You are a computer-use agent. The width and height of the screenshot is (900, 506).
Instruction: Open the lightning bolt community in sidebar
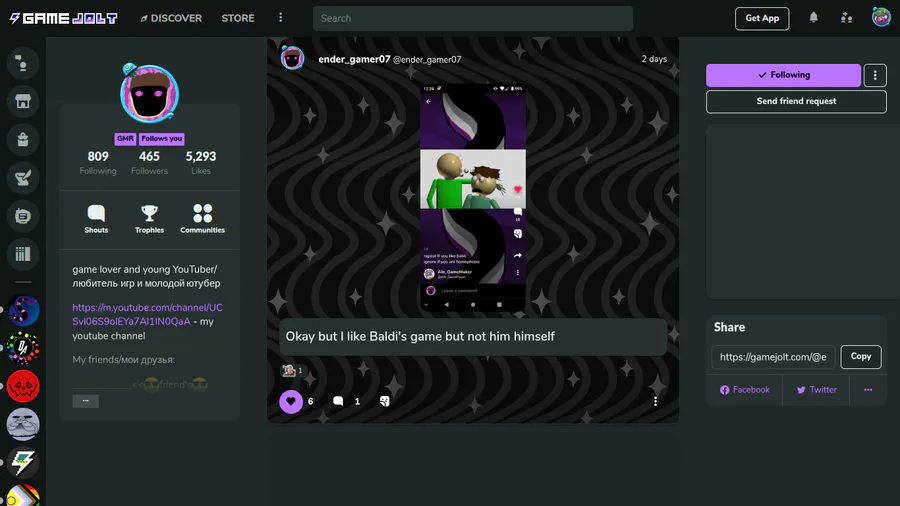[x=23, y=462]
